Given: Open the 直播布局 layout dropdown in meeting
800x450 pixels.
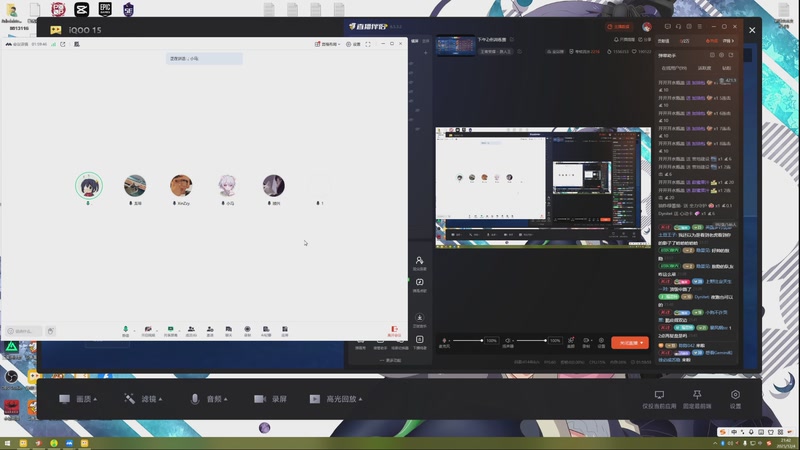Looking at the screenshot, I should pos(327,44).
